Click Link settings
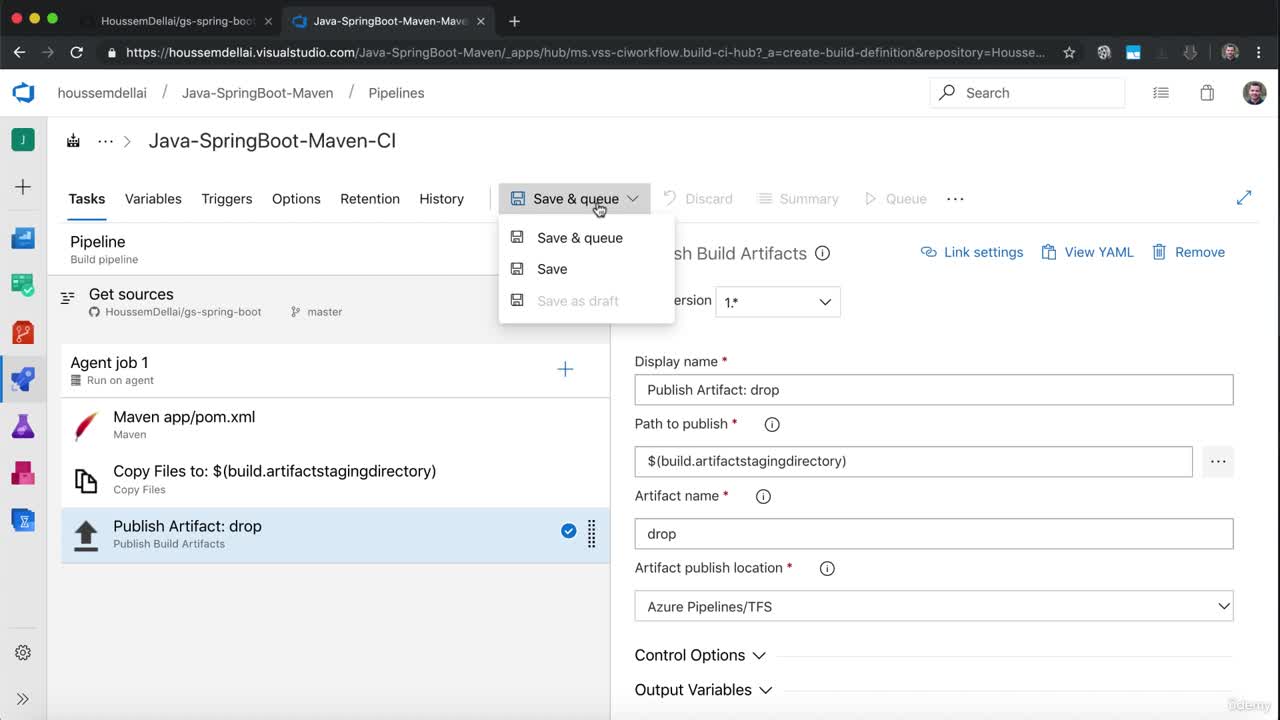The image size is (1280, 720). point(972,252)
